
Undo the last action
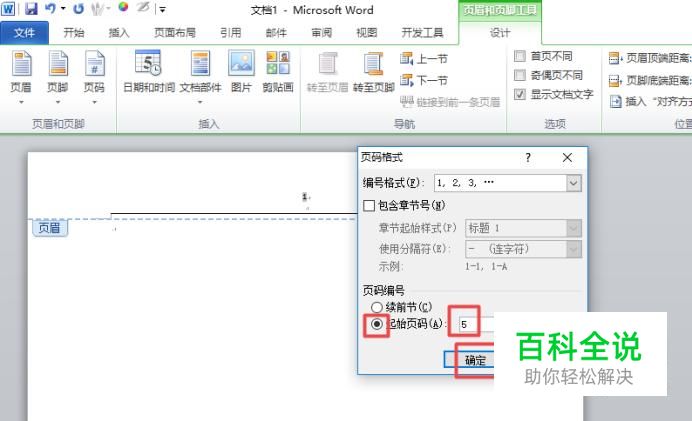coord(51,9)
